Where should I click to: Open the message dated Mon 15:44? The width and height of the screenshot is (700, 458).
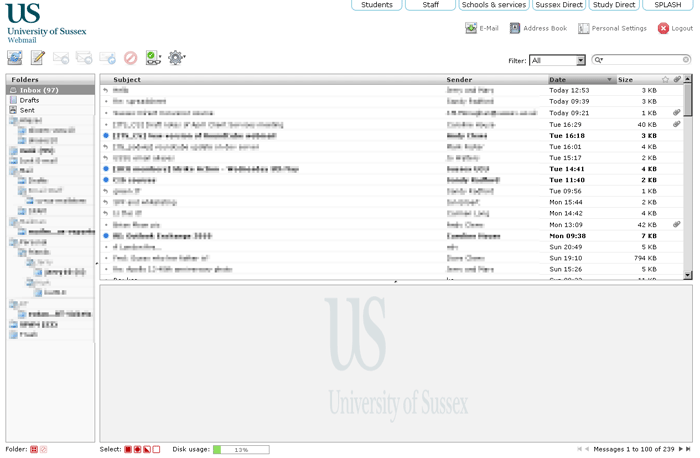[x=391, y=202]
